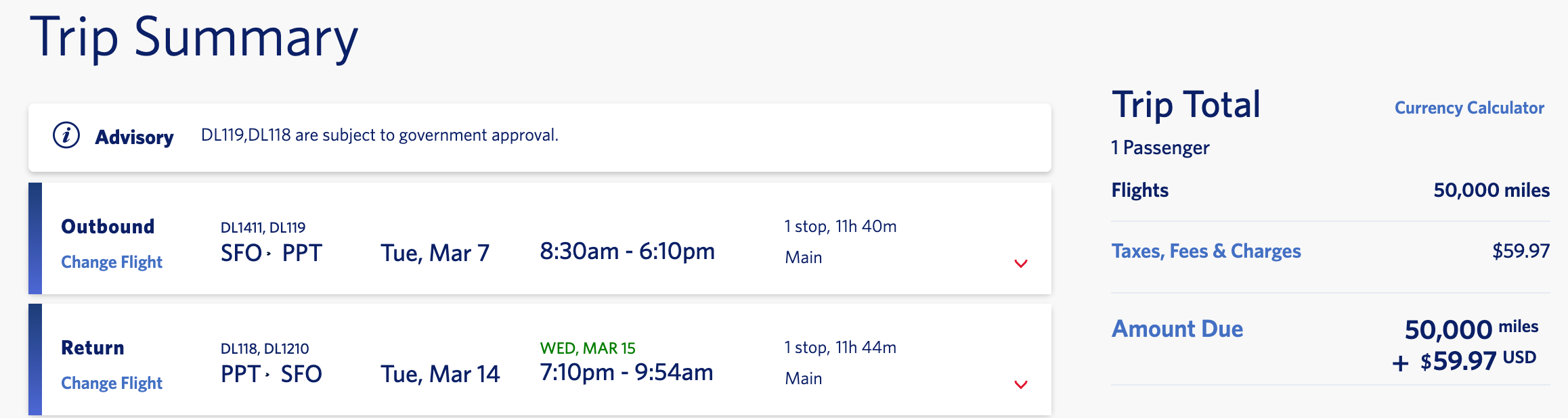Click the green WED, MAR 15 arrival label
Viewport: 1568px width, 418px height.
click(588, 348)
